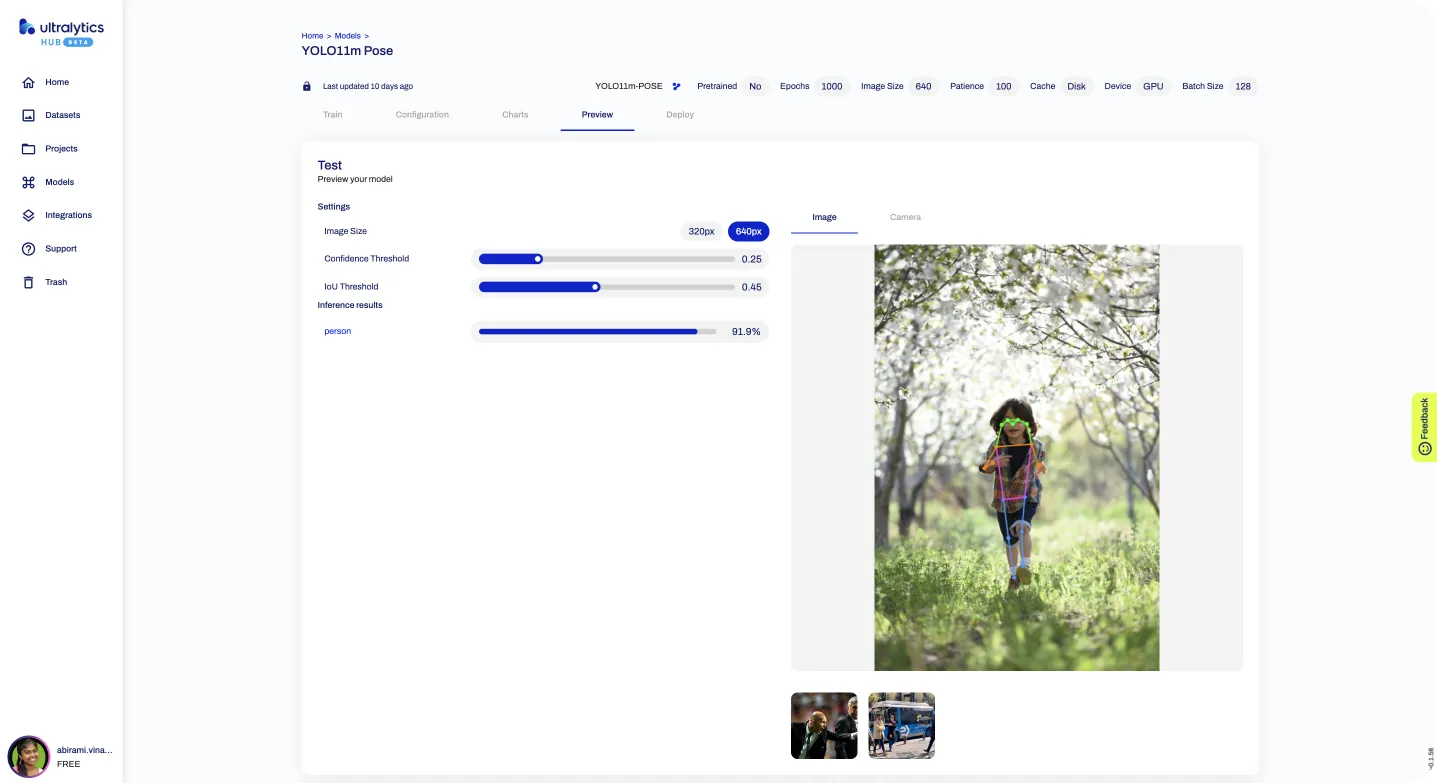Click the child pose preview image
The width and height of the screenshot is (1437, 783).
1016,458
